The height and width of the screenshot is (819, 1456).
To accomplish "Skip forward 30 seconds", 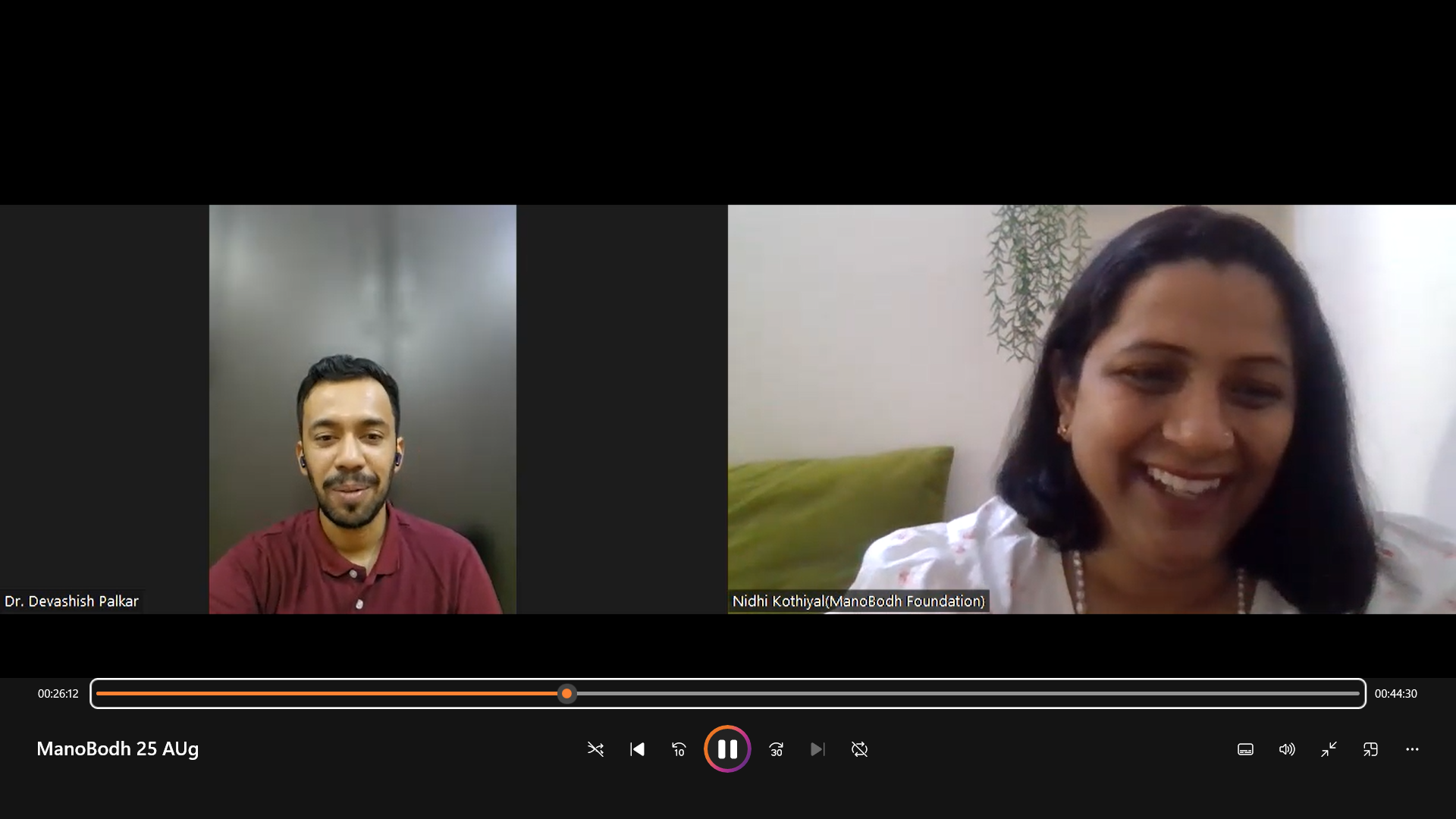I will point(776,749).
